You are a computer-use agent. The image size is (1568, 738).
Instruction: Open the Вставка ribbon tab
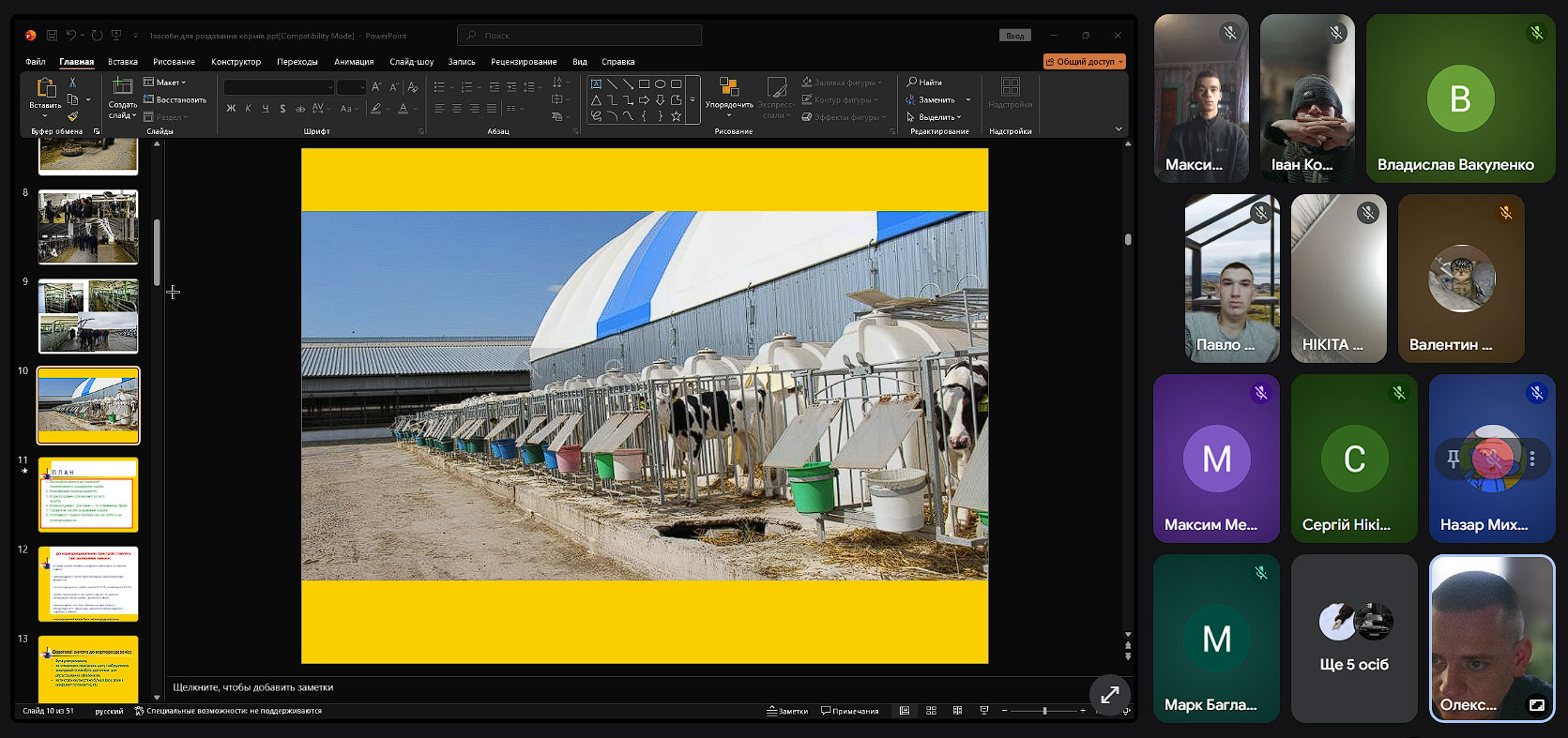click(123, 62)
